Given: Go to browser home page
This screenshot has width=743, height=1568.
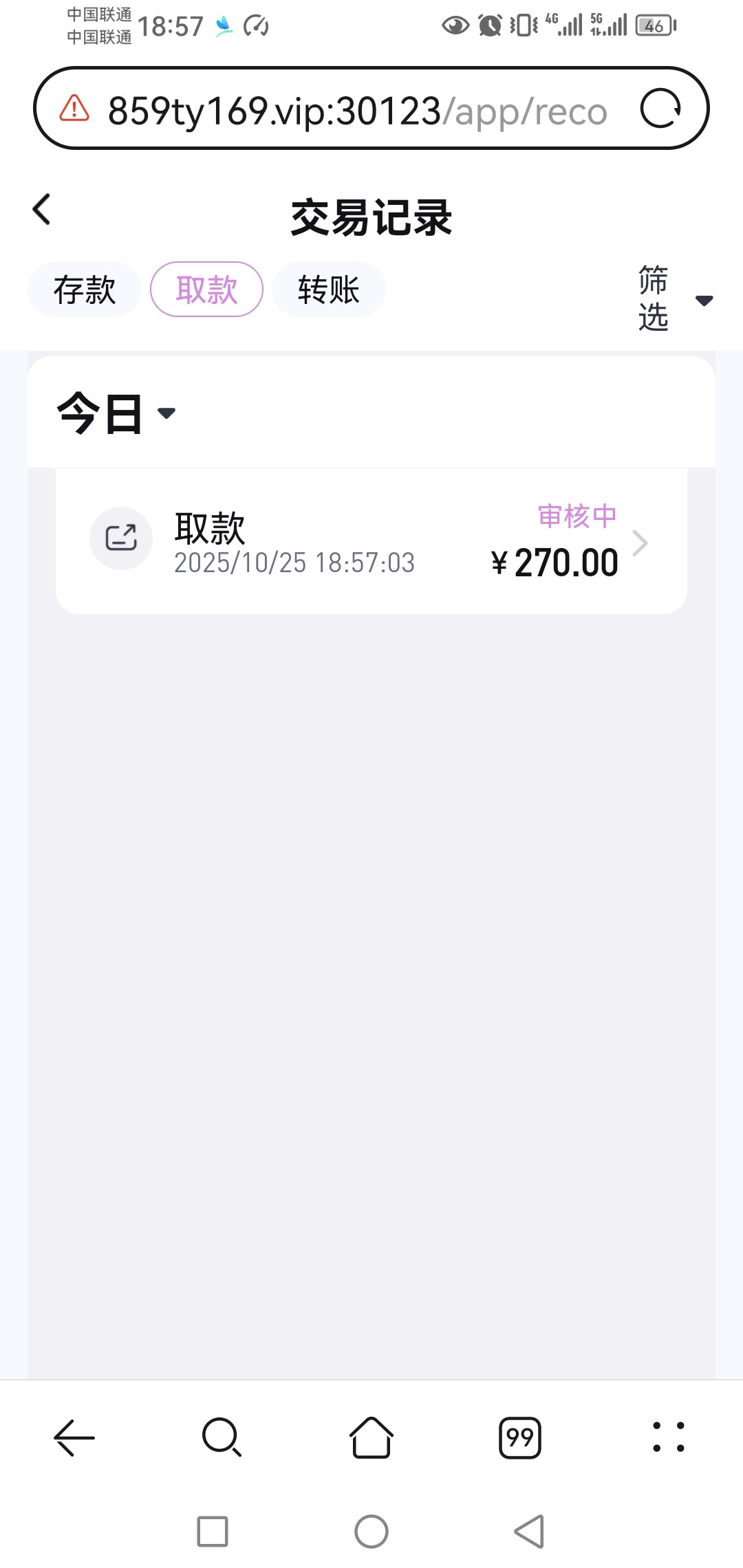Looking at the screenshot, I should point(371,1437).
